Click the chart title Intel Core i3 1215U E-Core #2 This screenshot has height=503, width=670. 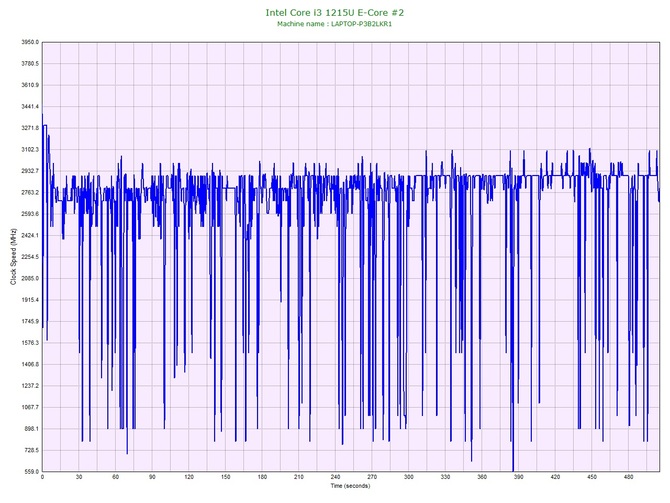tap(335, 12)
